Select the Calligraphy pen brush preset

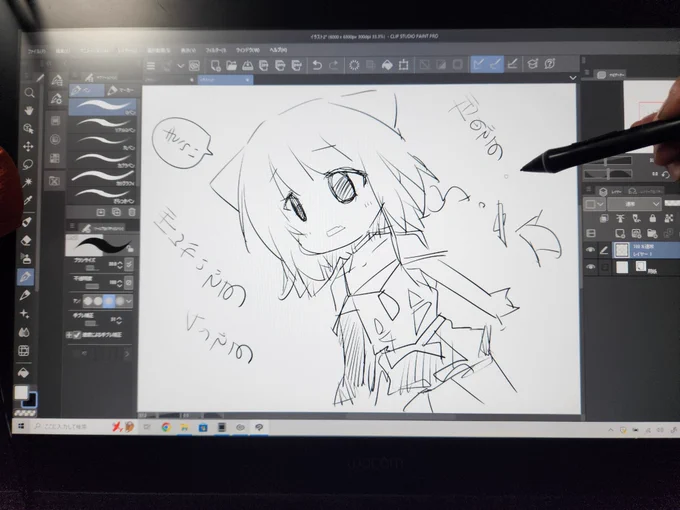pos(103,178)
